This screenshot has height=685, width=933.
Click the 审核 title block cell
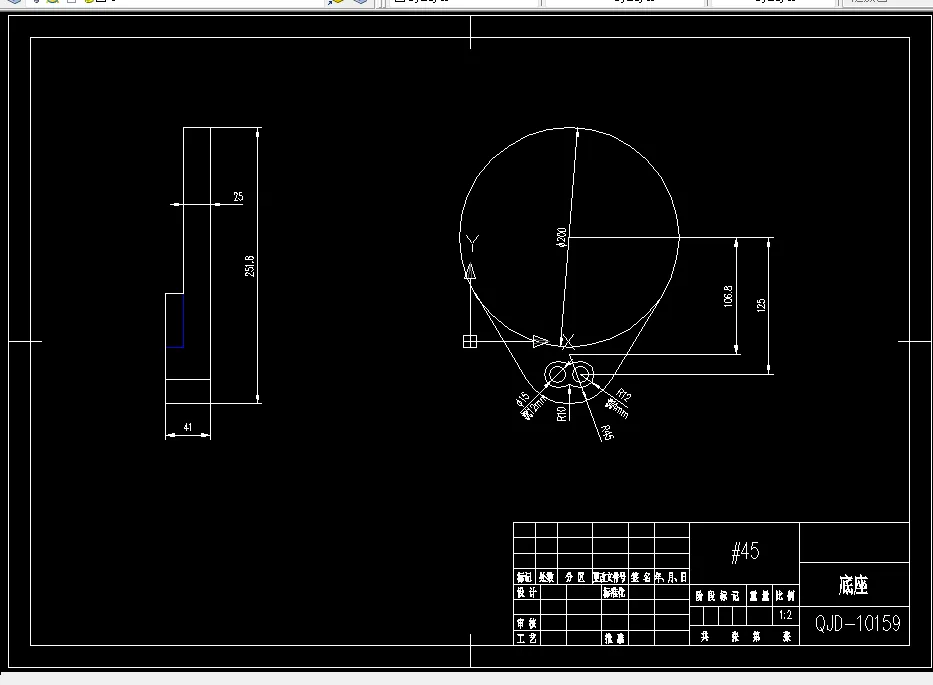tap(527, 623)
